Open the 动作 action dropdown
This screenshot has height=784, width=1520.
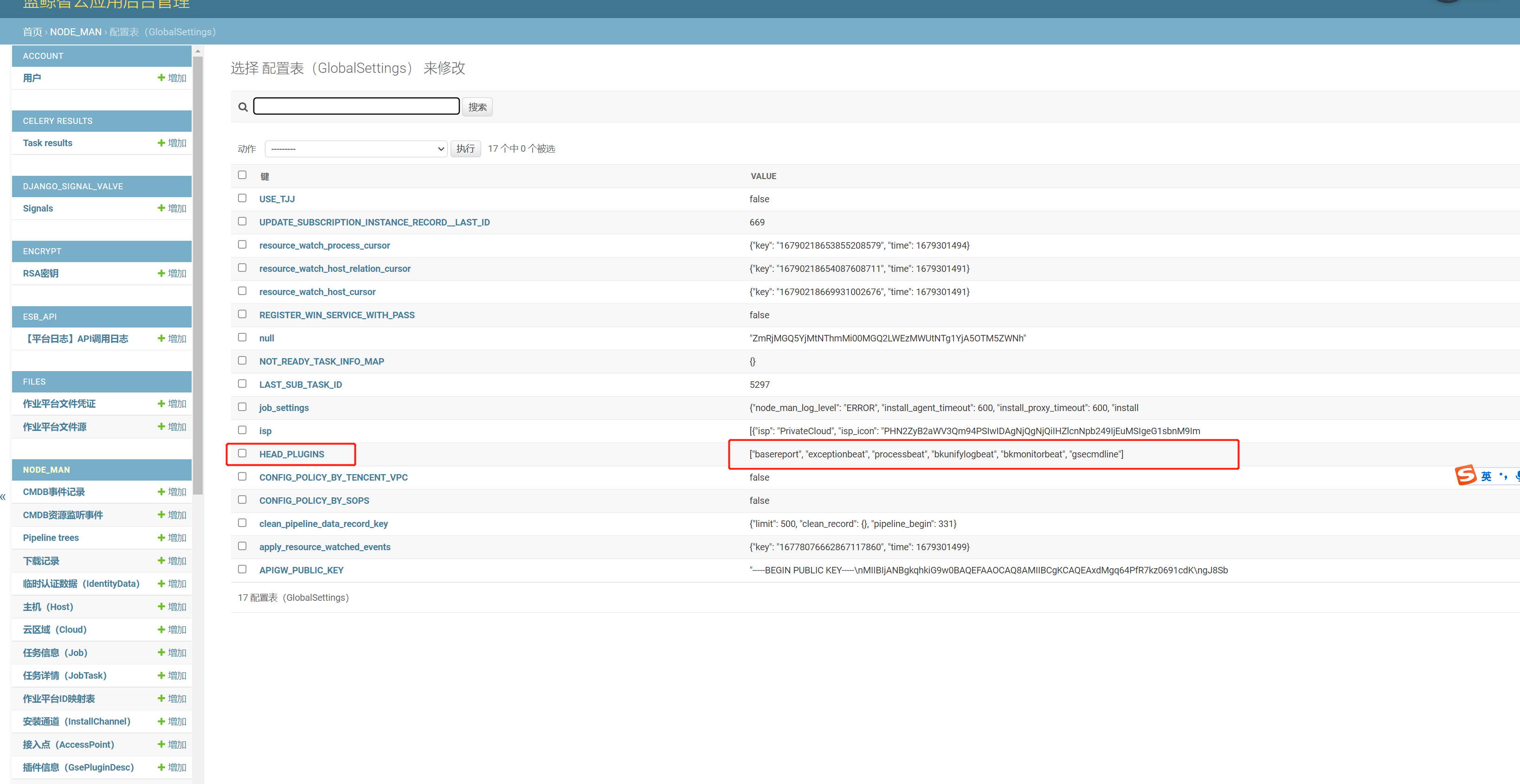point(356,148)
